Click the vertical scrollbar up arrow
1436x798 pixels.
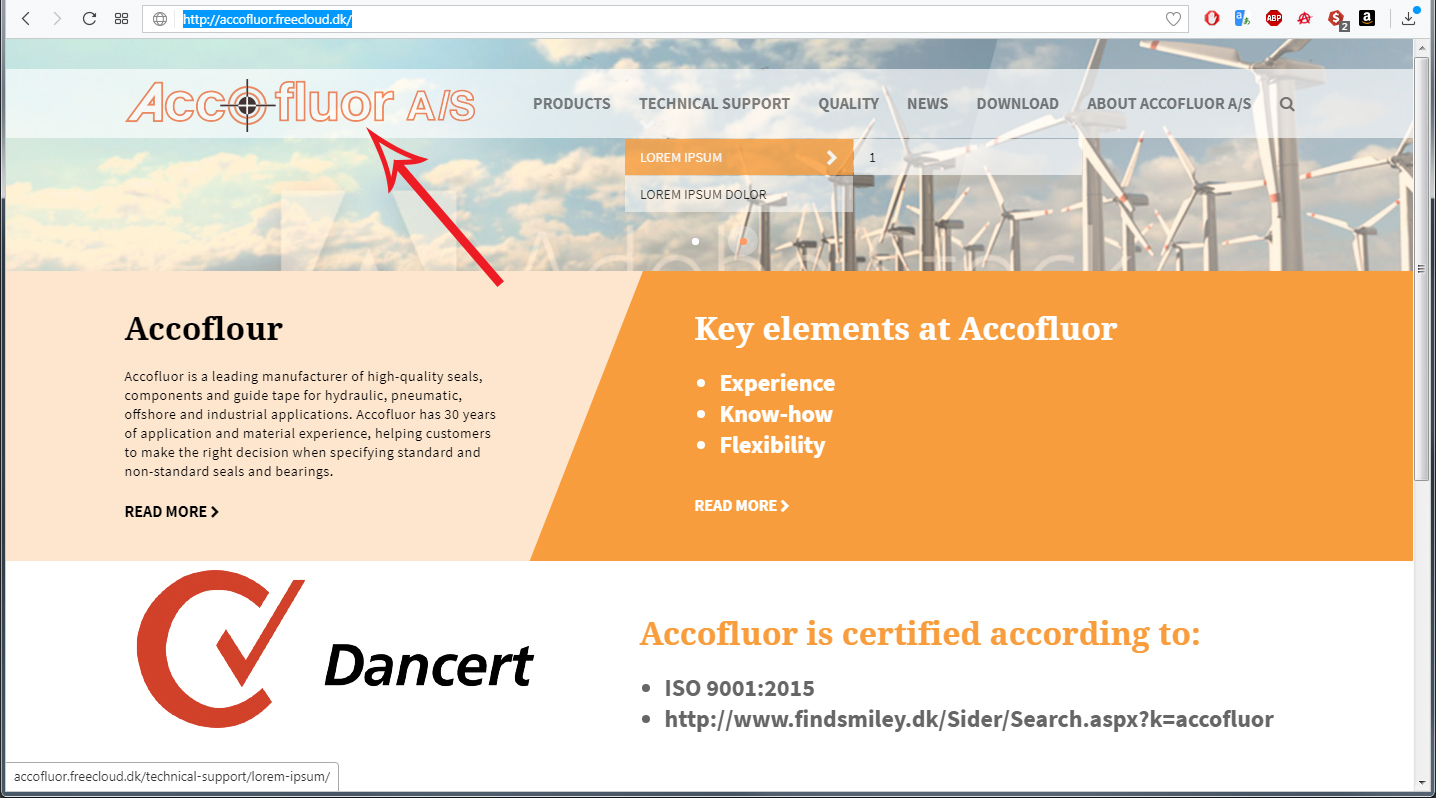[1421, 47]
